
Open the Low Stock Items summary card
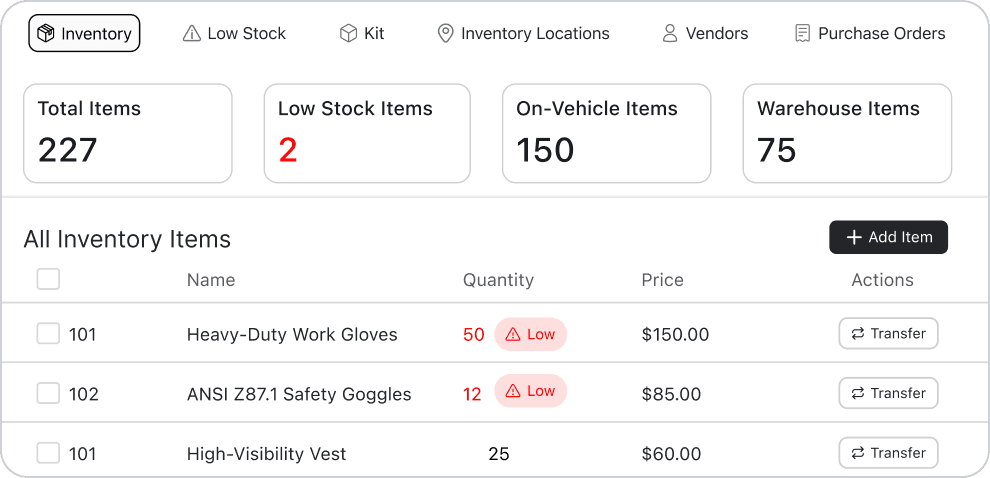(367, 134)
